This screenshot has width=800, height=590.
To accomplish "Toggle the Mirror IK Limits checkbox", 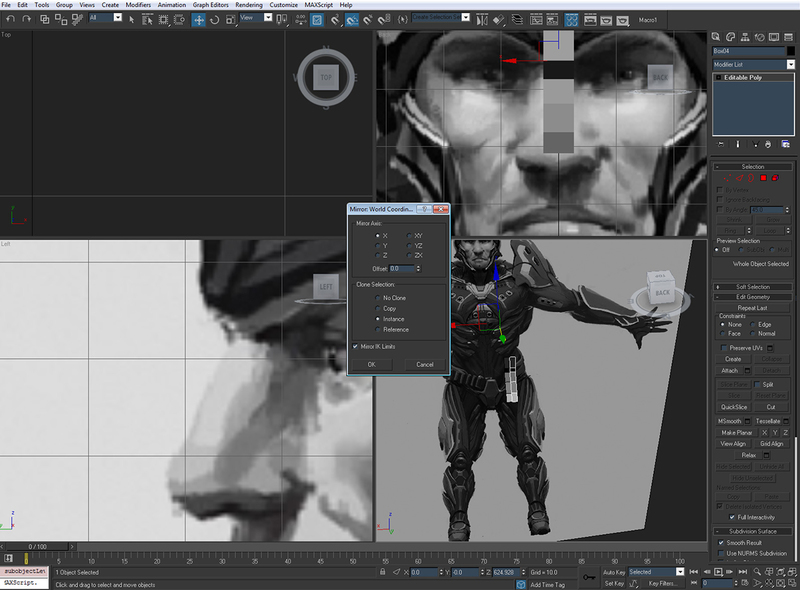I will click(x=355, y=347).
